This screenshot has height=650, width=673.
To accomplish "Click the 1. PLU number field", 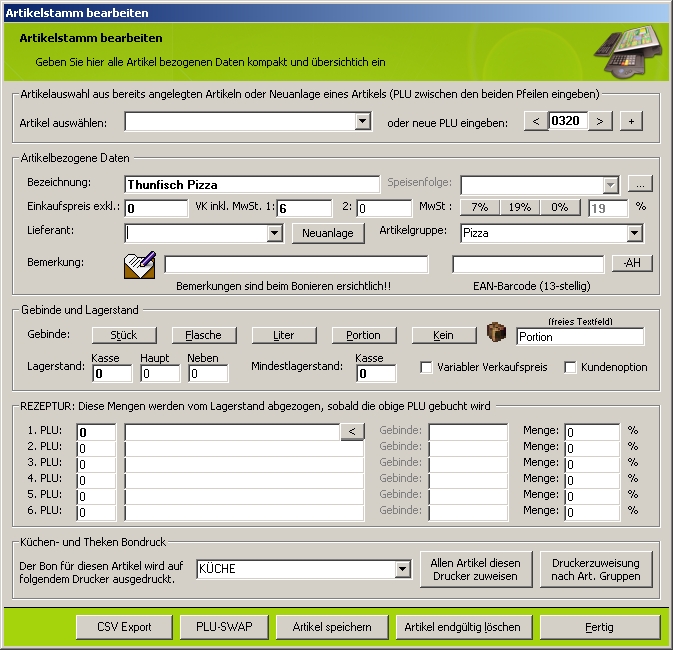I will tap(96, 432).
